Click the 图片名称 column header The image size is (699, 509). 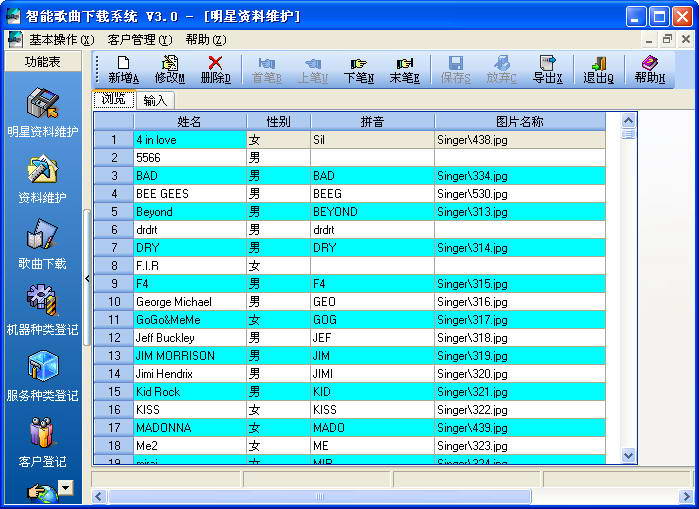(520, 121)
